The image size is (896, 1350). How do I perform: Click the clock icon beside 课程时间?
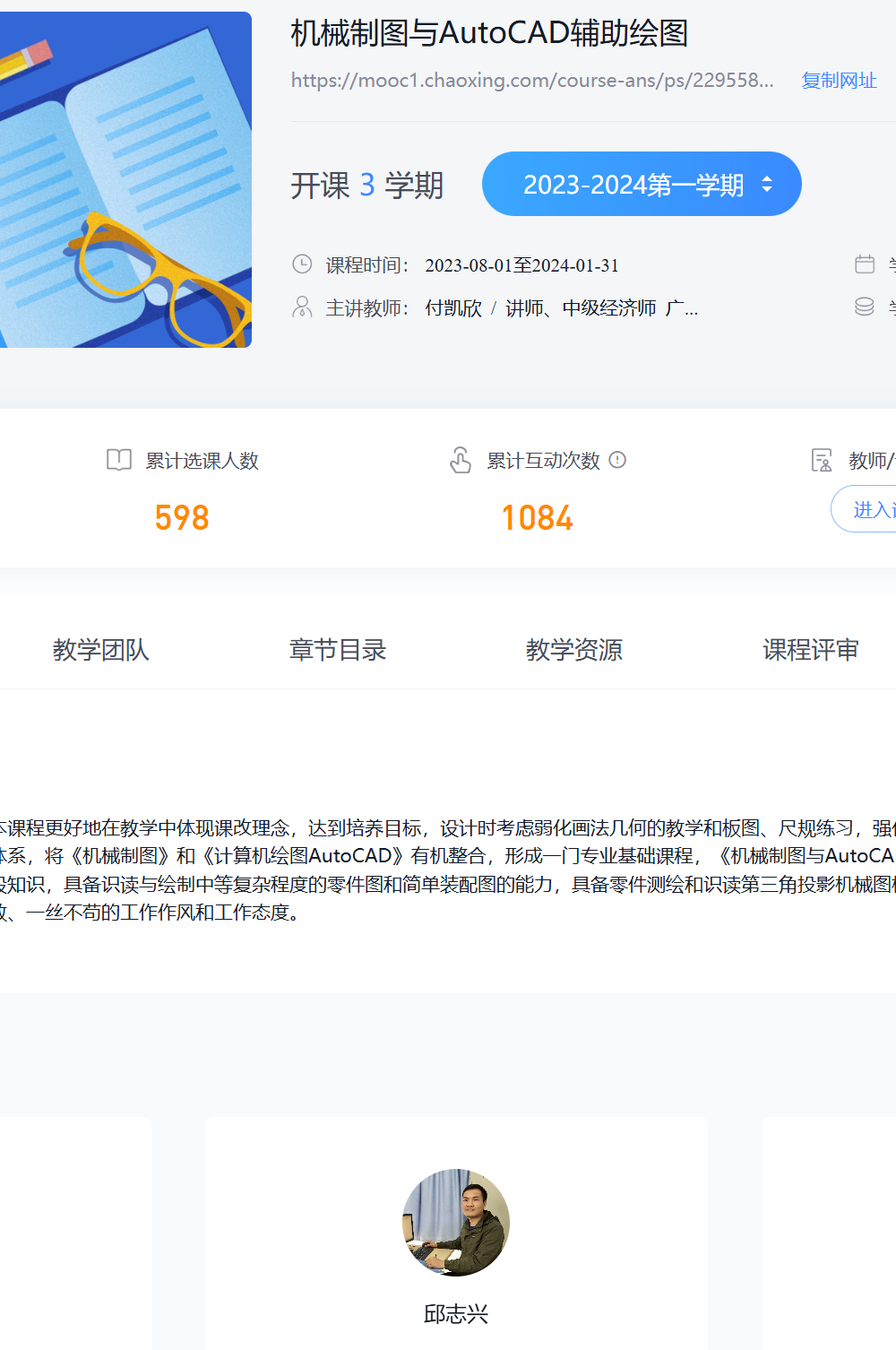coord(302,264)
